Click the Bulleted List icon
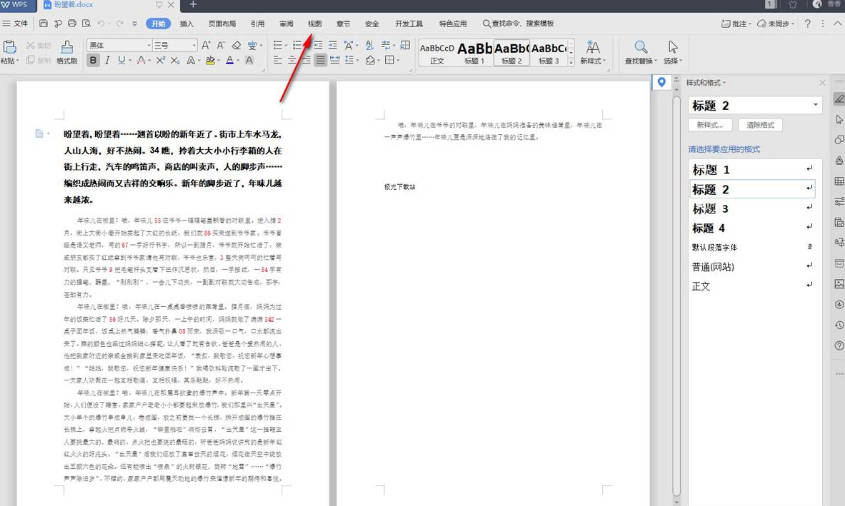The image size is (845, 506). [x=278, y=45]
